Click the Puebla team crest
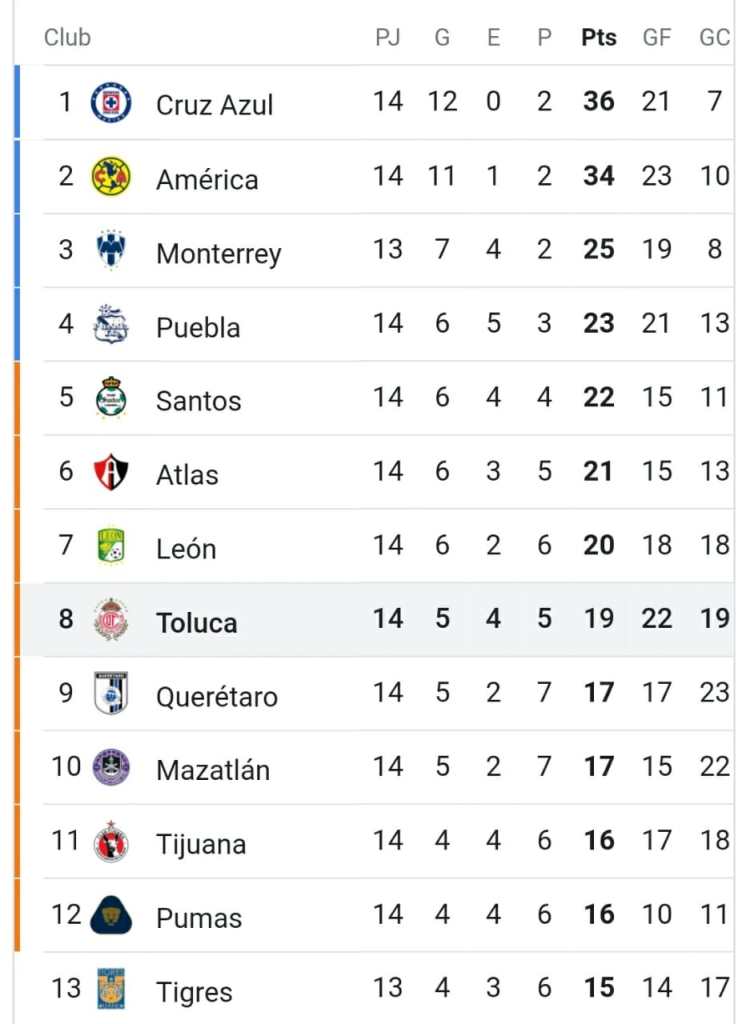 [x=110, y=324]
